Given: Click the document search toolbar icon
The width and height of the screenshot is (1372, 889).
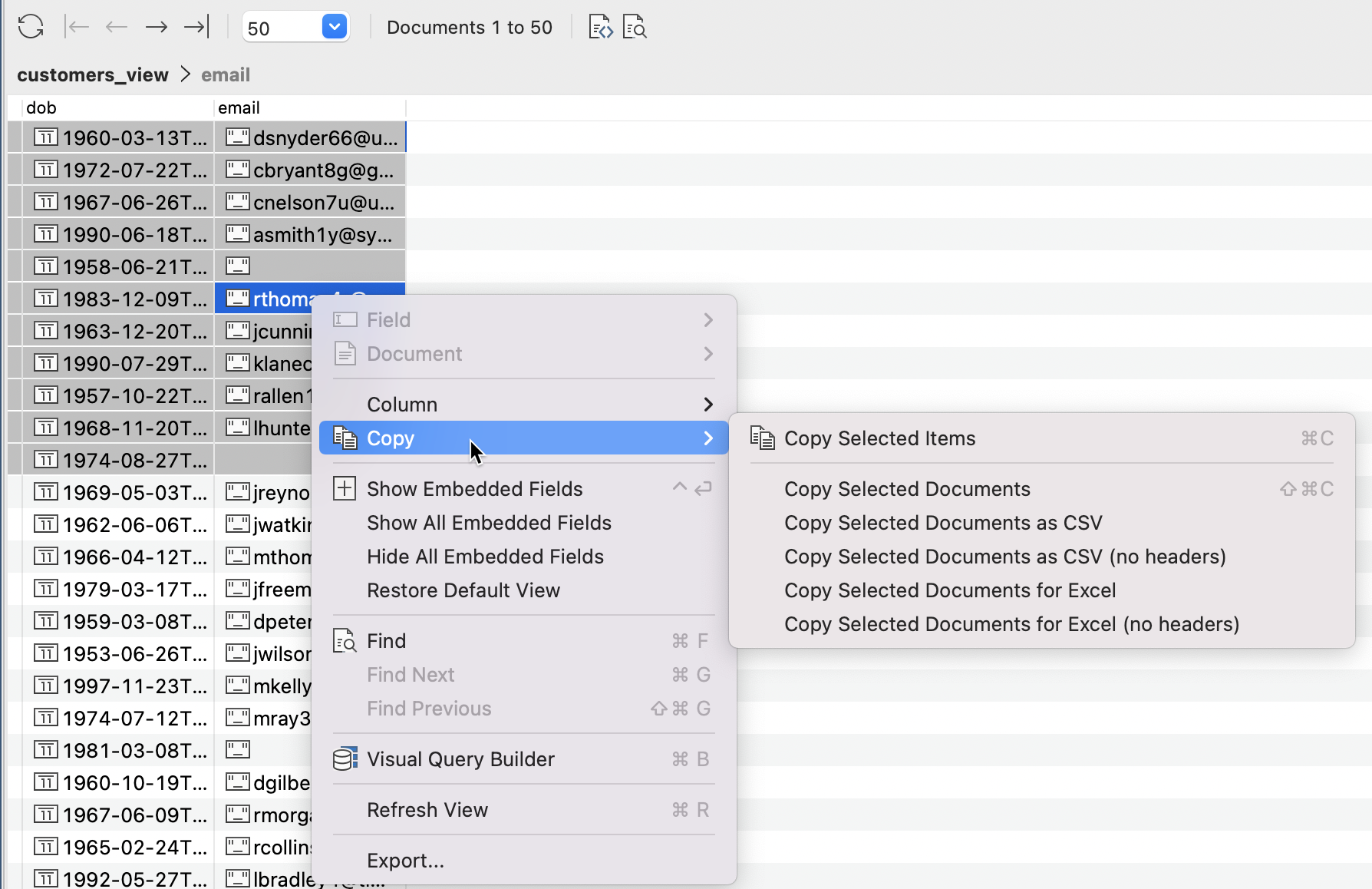Looking at the screenshot, I should [635, 27].
